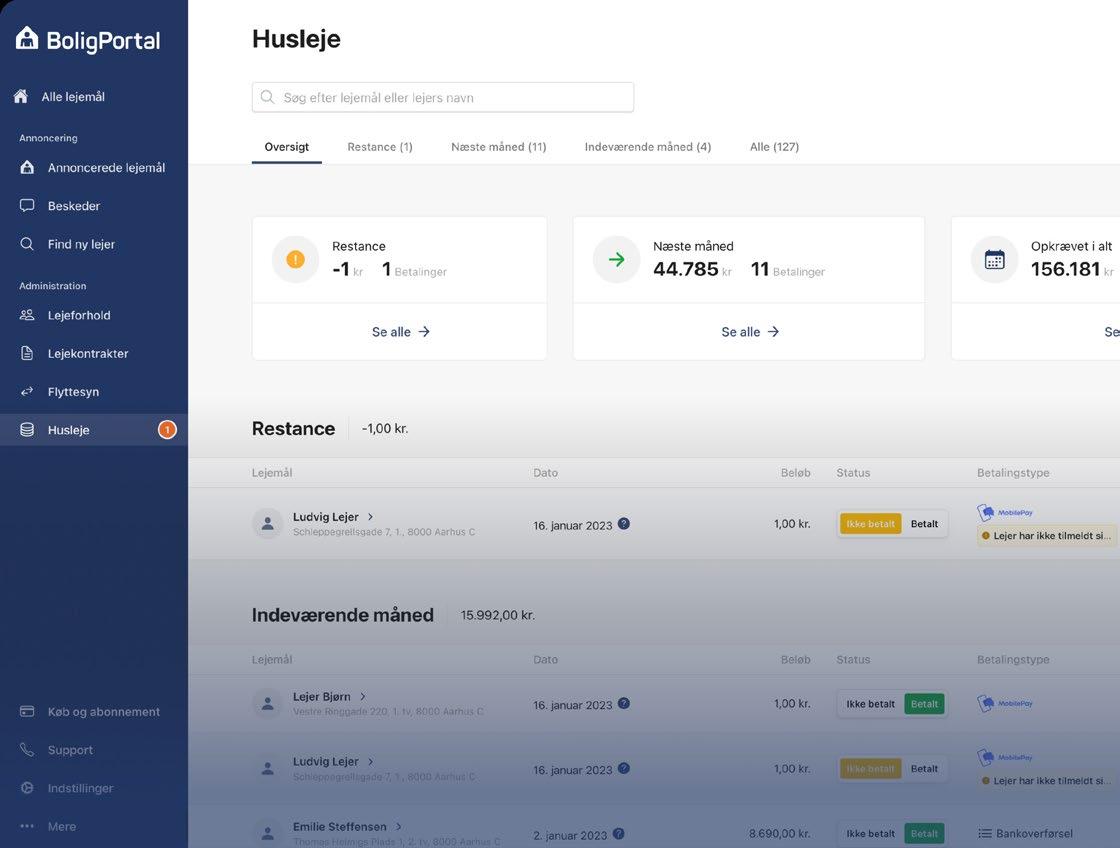Open Annoncerede lejemål in sidebar
1120x848 pixels.
pyautogui.click(x=94, y=168)
